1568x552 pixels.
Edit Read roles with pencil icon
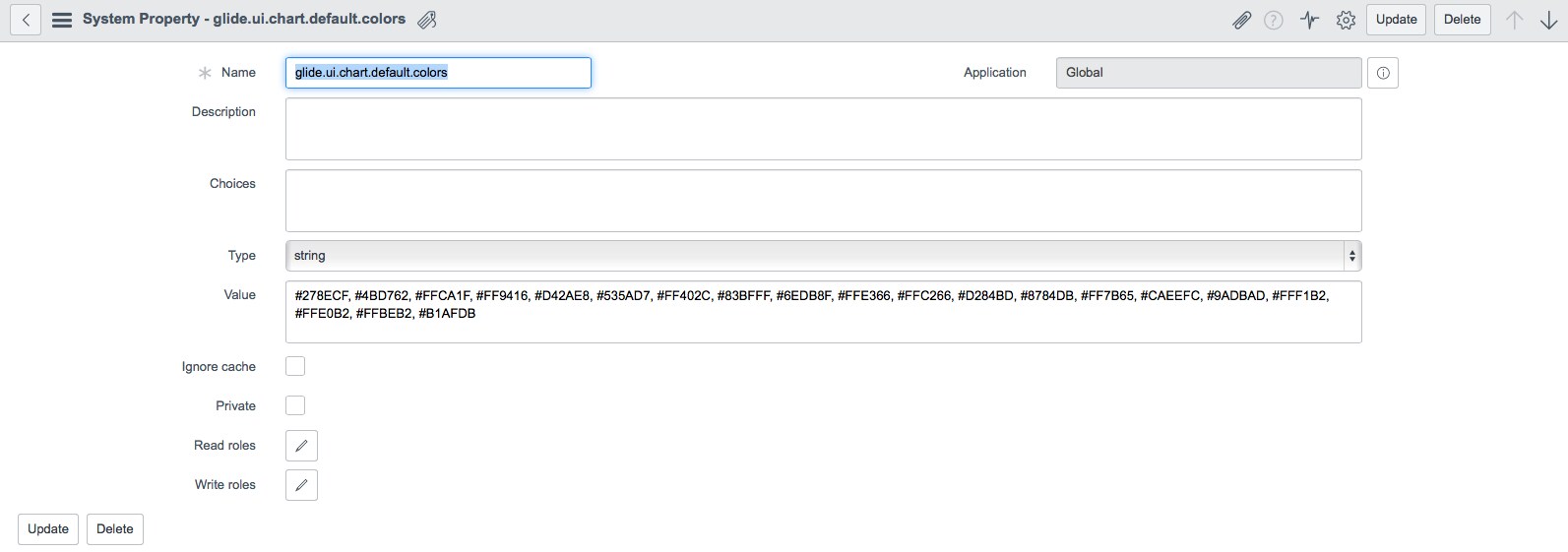pos(301,446)
